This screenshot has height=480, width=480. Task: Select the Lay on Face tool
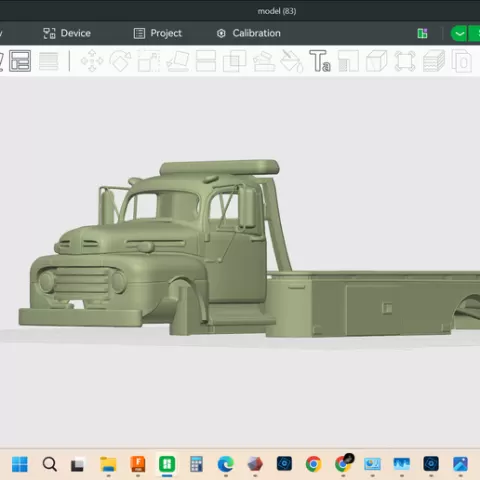pos(178,61)
